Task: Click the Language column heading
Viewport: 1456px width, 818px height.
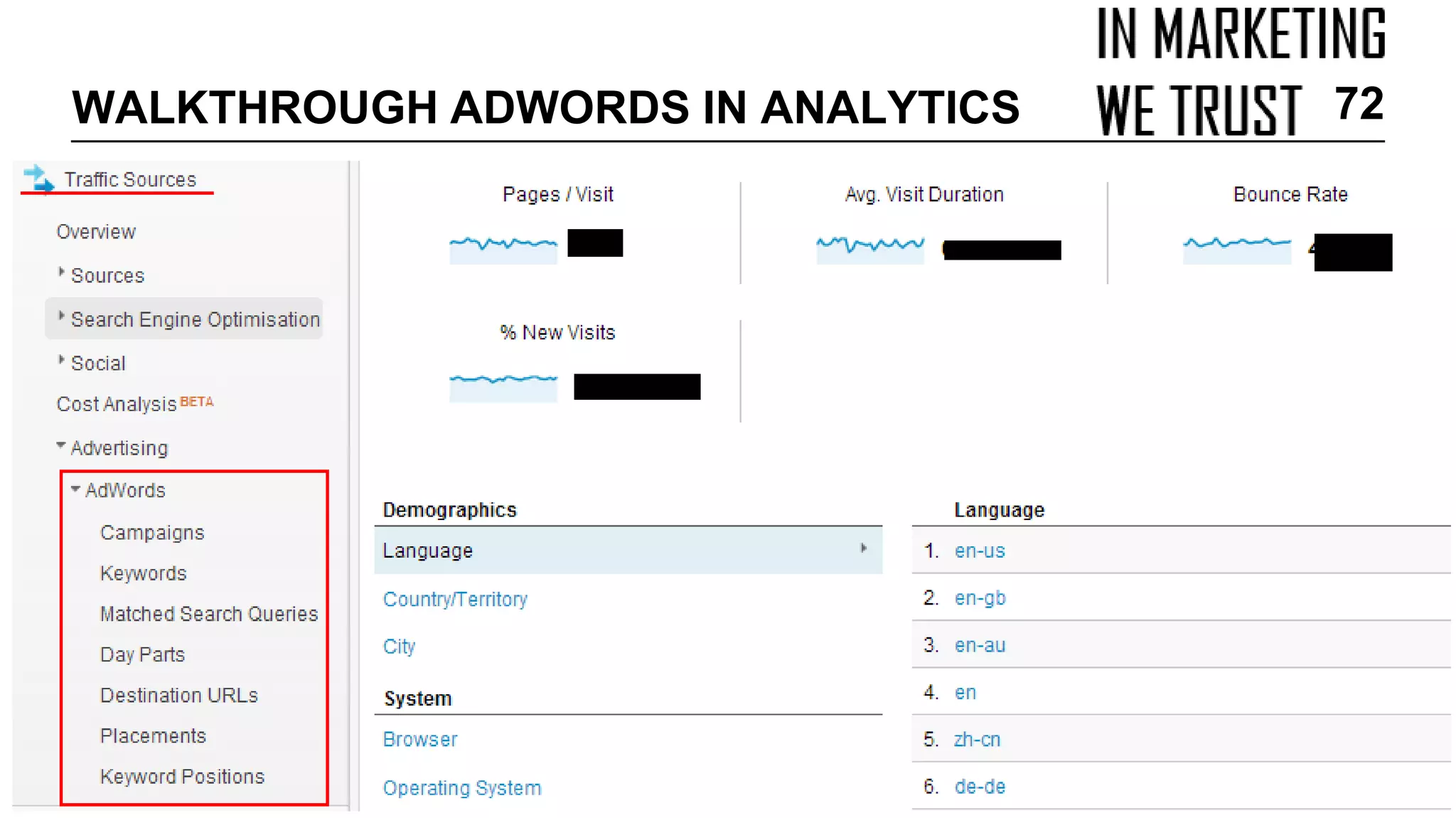Action: pos(1000,510)
